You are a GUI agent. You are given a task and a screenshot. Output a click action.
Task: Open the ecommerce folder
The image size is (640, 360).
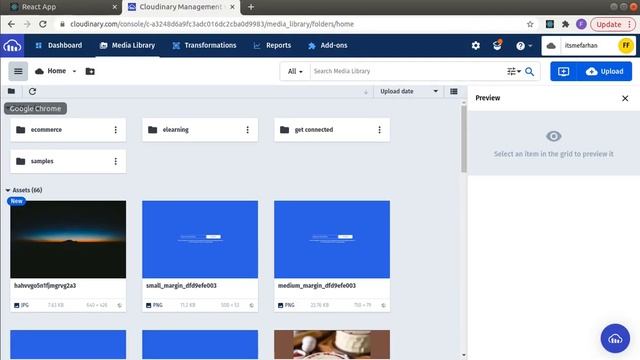[68, 130]
